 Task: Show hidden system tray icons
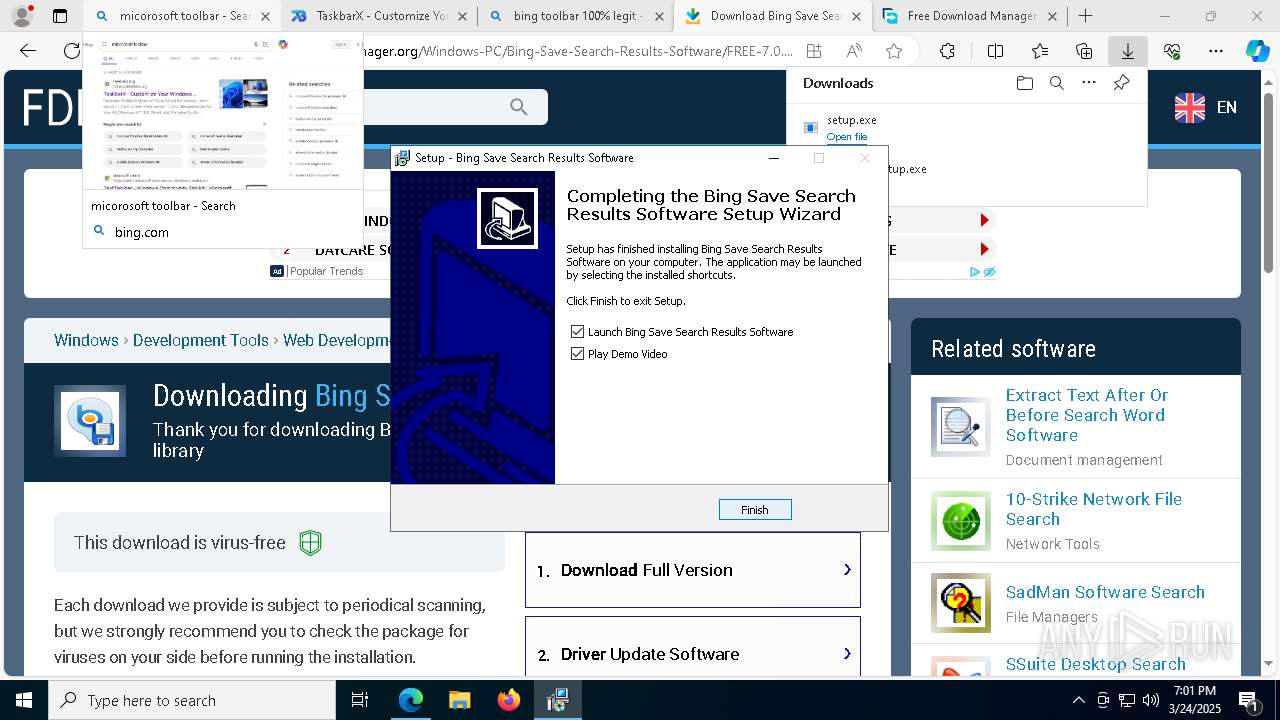1078,700
